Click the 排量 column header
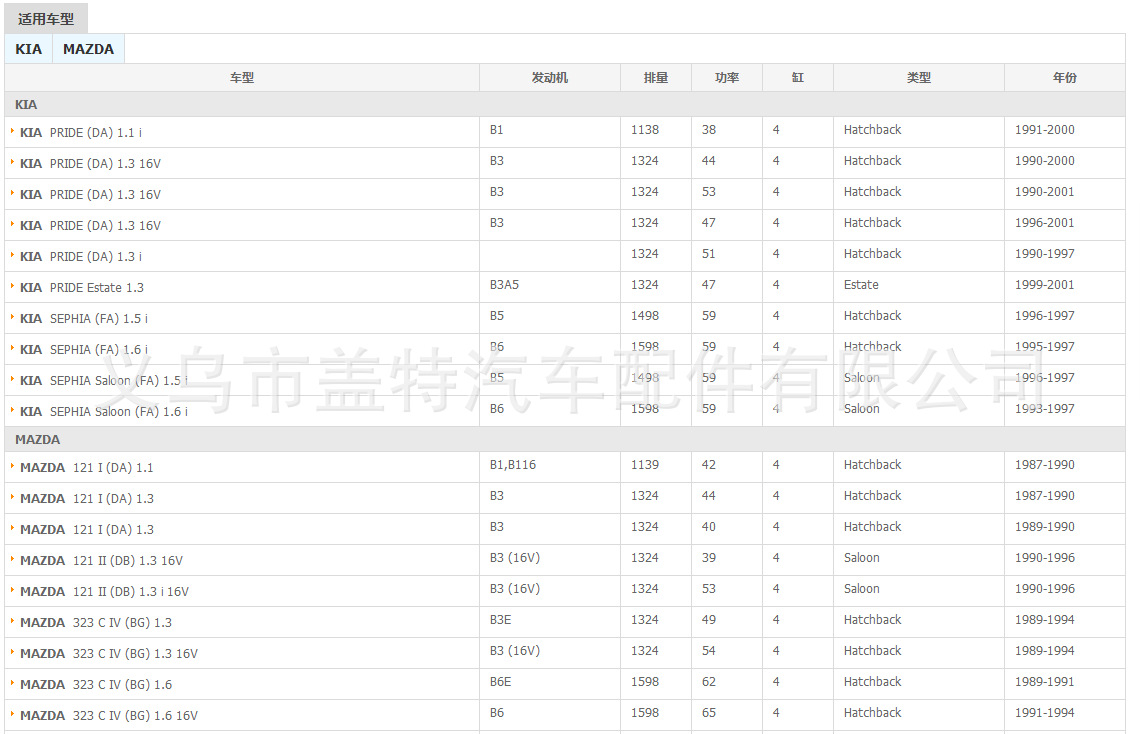Viewport: 1140px width, 734px height. click(656, 78)
